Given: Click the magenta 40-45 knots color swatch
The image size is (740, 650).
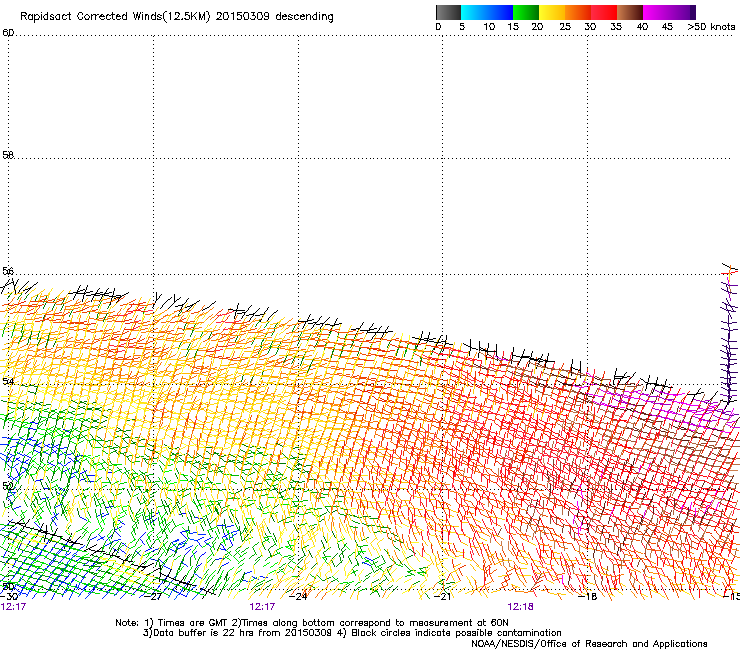Looking at the screenshot, I should click(x=656, y=12).
